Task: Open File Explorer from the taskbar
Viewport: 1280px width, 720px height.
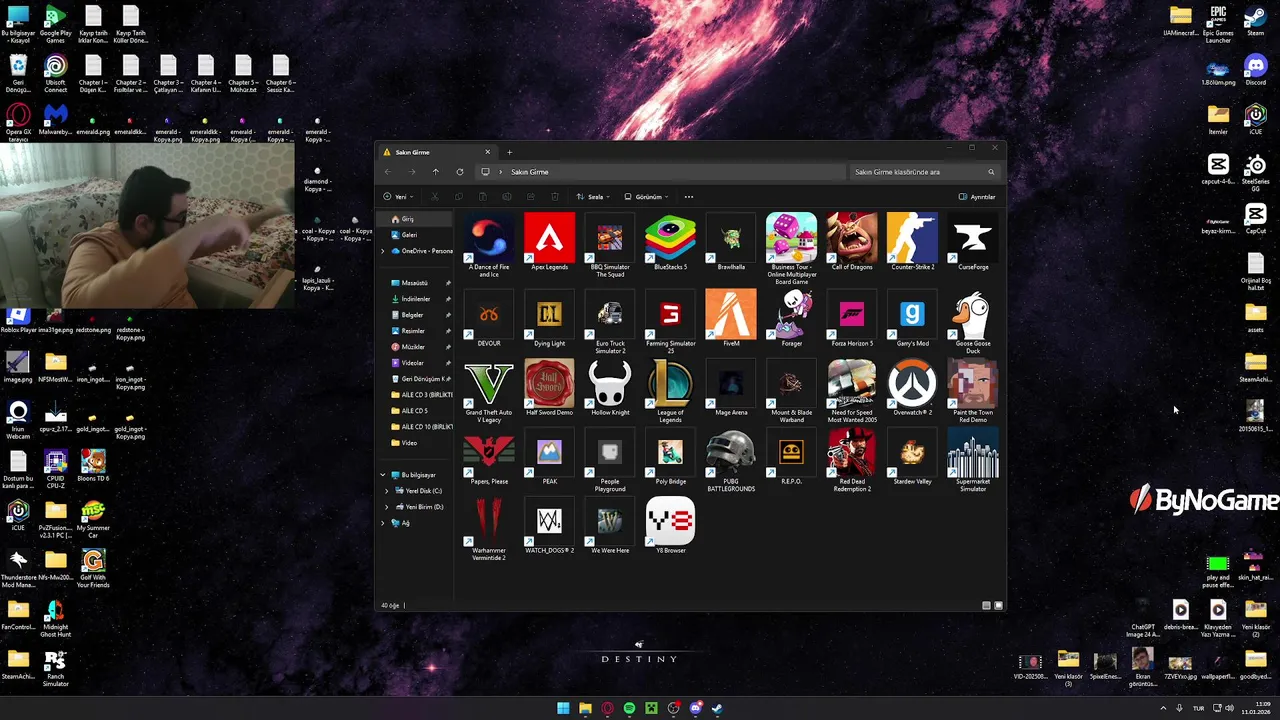Action: pos(585,708)
